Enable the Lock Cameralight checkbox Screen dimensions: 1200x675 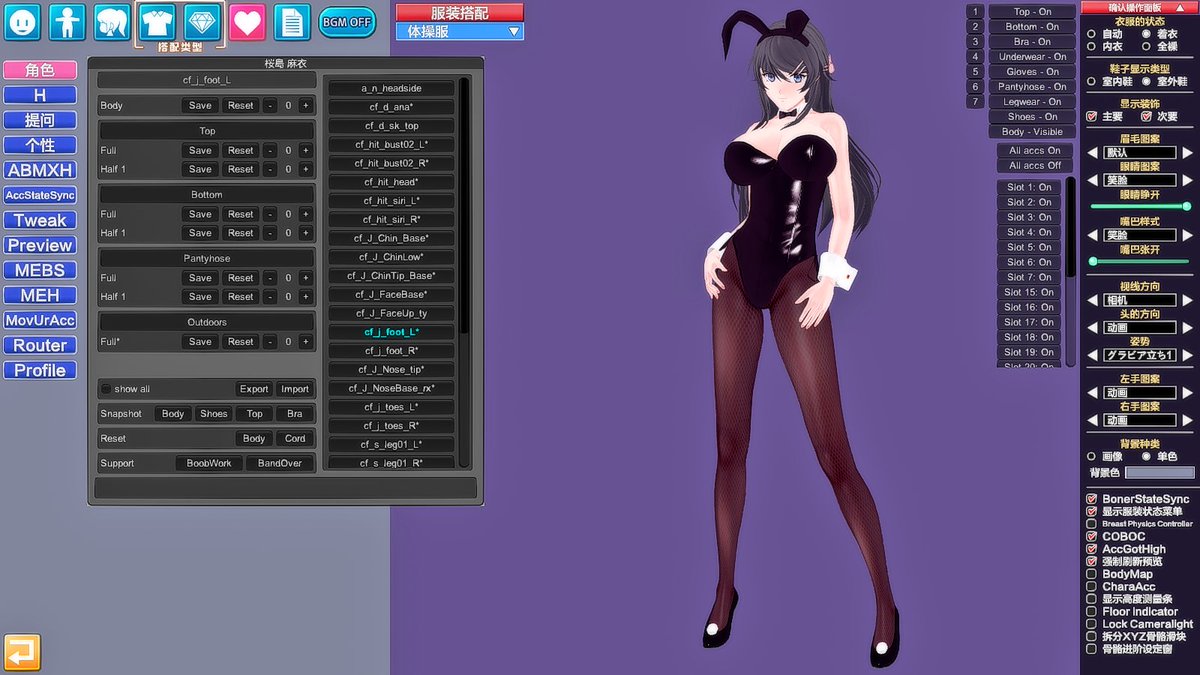coord(1092,624)
